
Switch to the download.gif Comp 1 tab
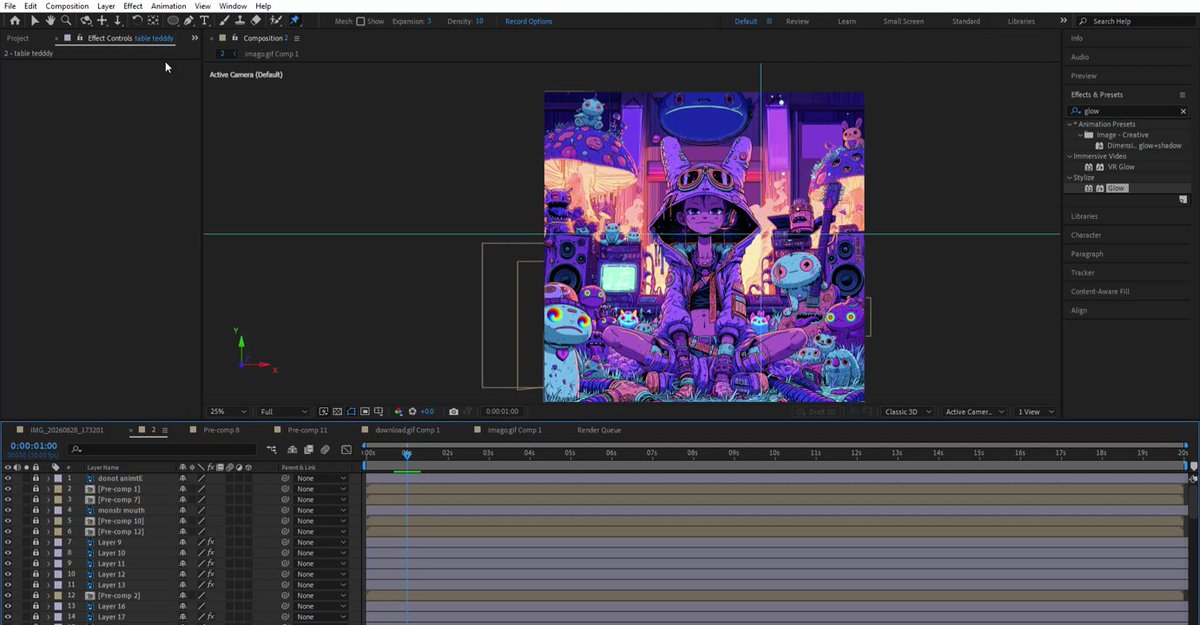pos(407,429)
